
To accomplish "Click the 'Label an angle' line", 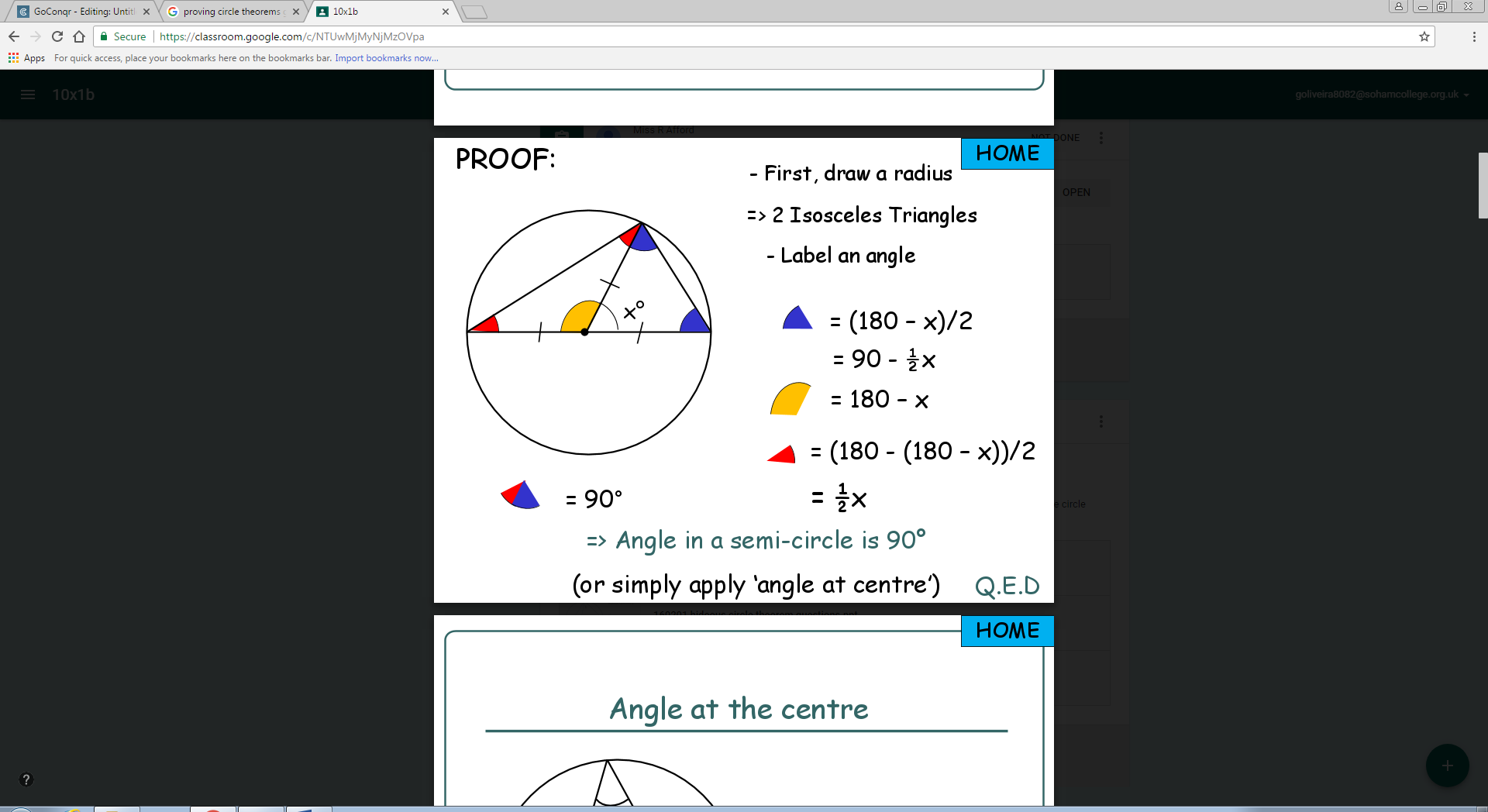I will 841,256.
